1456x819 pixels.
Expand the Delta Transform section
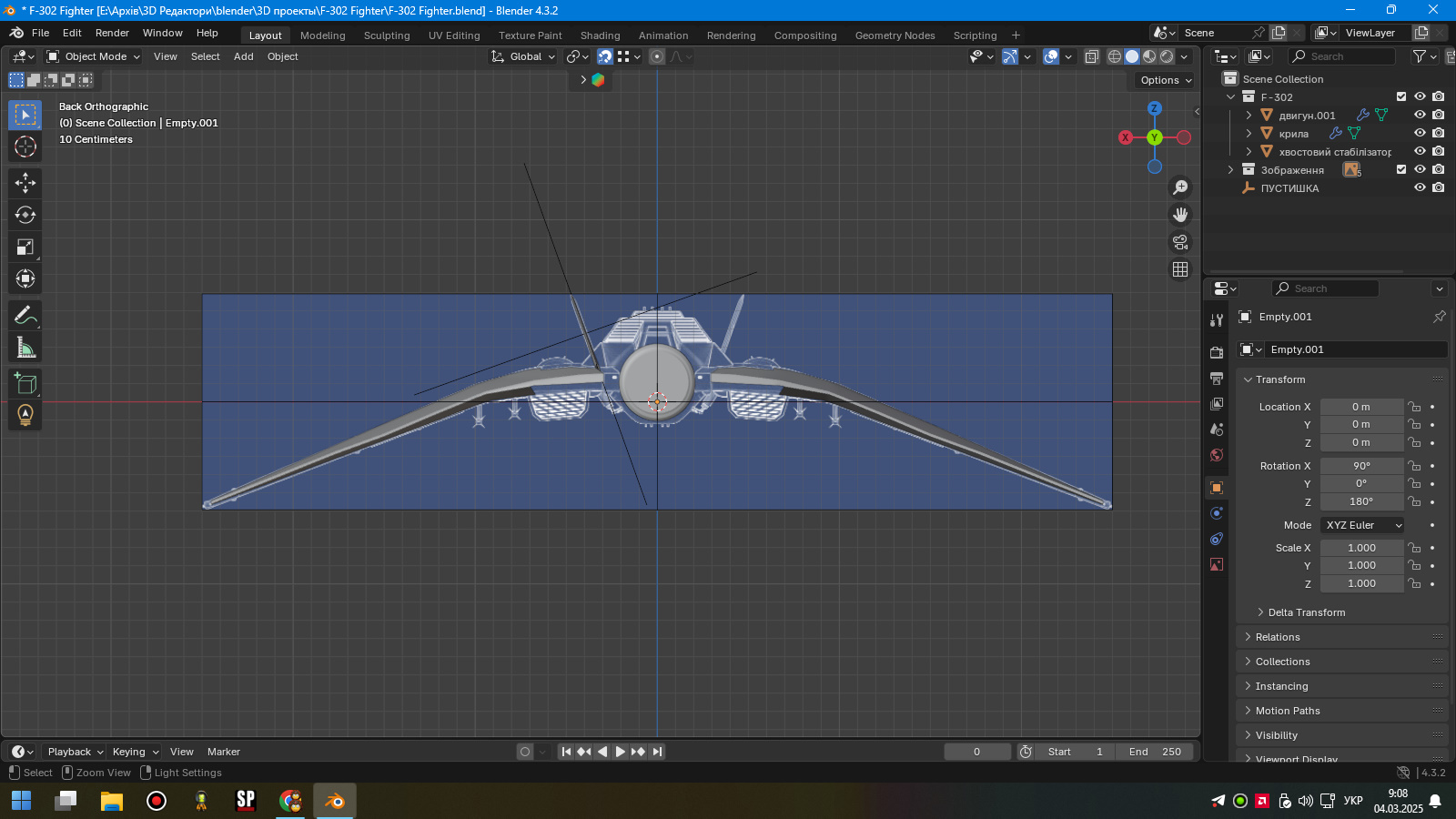[x=1307, y=612]
